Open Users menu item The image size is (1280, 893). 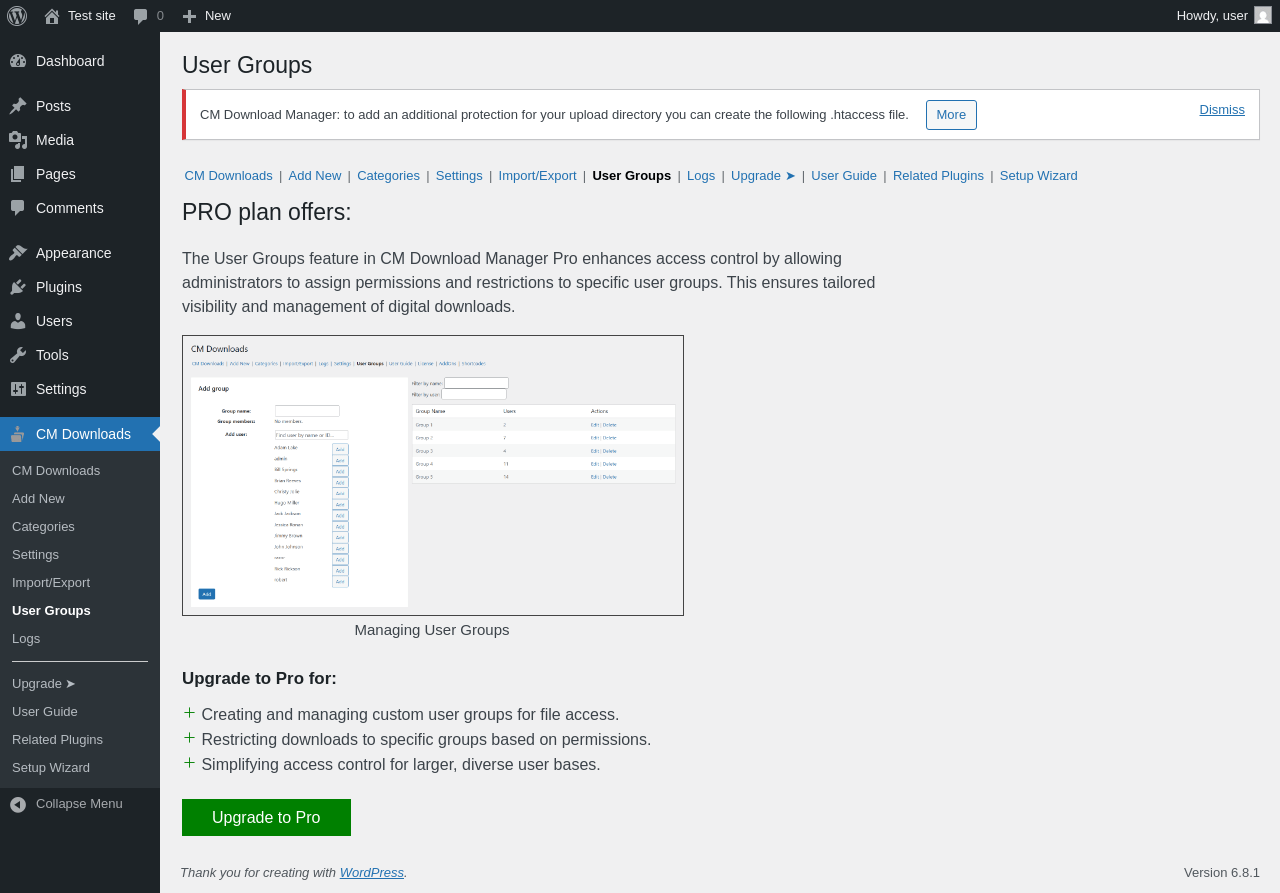(80, 321)
